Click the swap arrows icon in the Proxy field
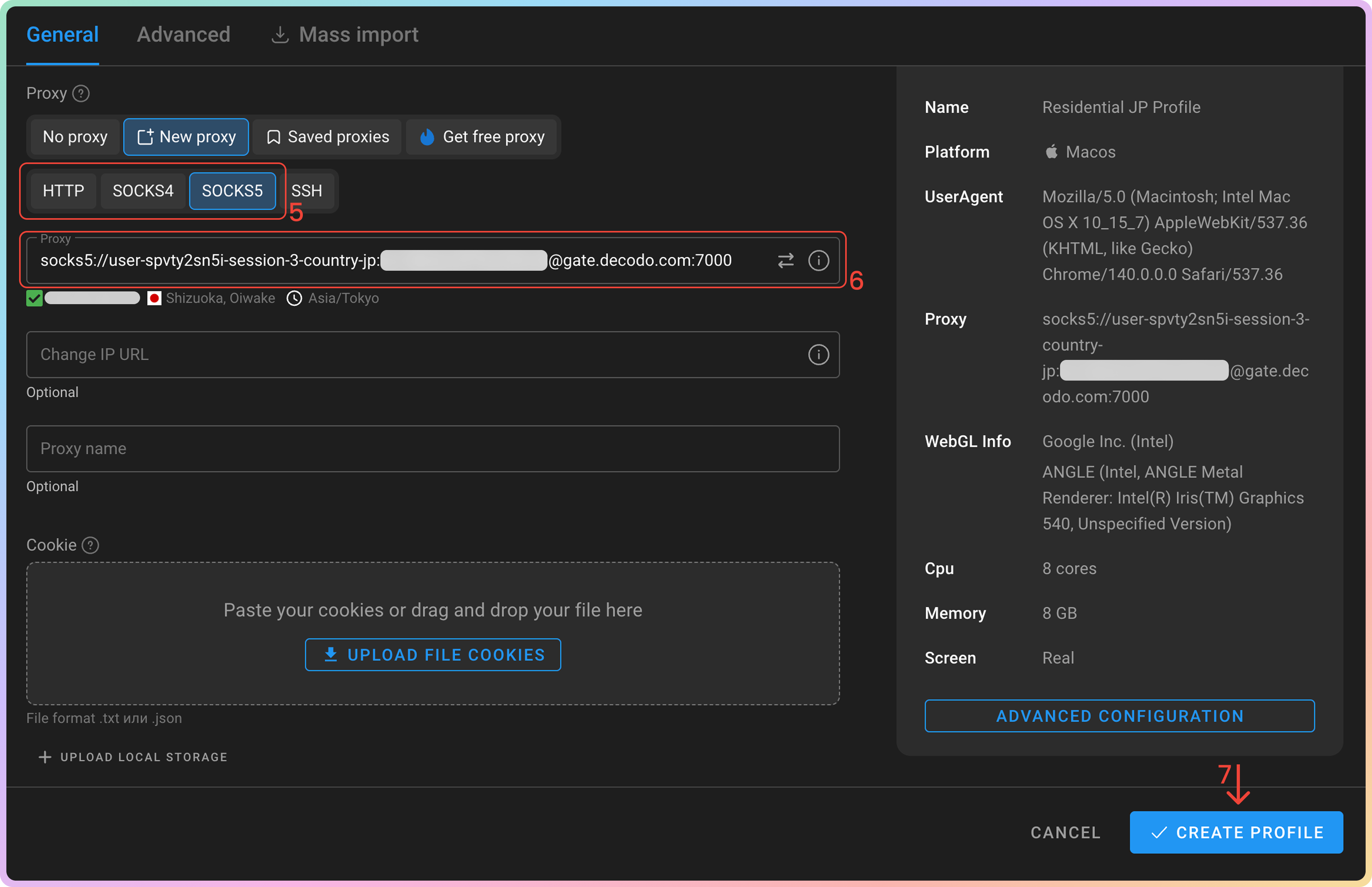 (x=785, y=260)
